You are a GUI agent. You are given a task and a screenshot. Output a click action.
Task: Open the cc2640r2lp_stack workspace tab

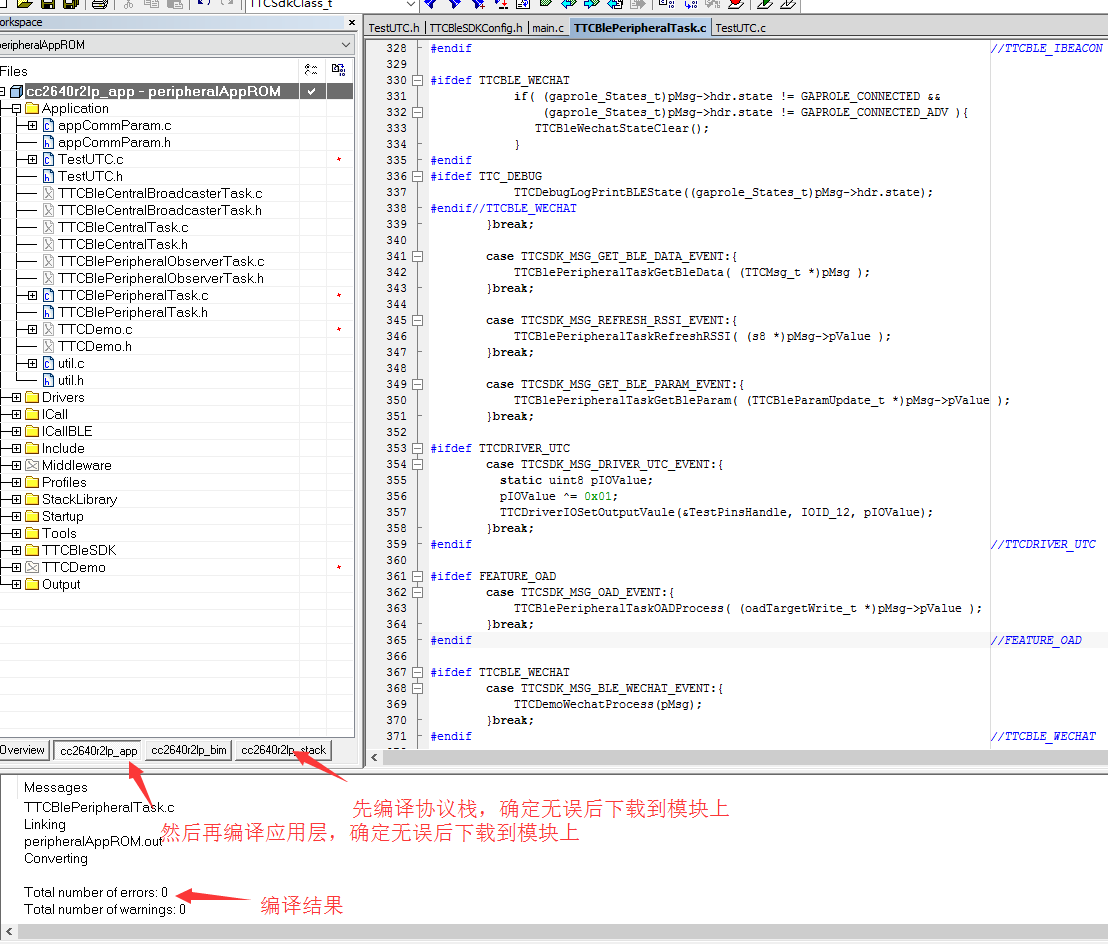(283, 750)
